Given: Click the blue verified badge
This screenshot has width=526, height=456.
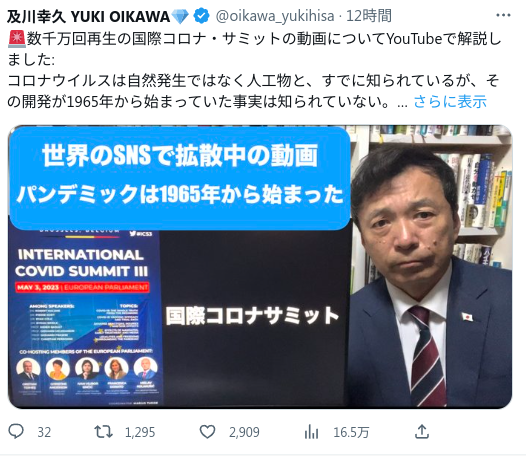Looking at the screenshot, I should coord(202,16).
